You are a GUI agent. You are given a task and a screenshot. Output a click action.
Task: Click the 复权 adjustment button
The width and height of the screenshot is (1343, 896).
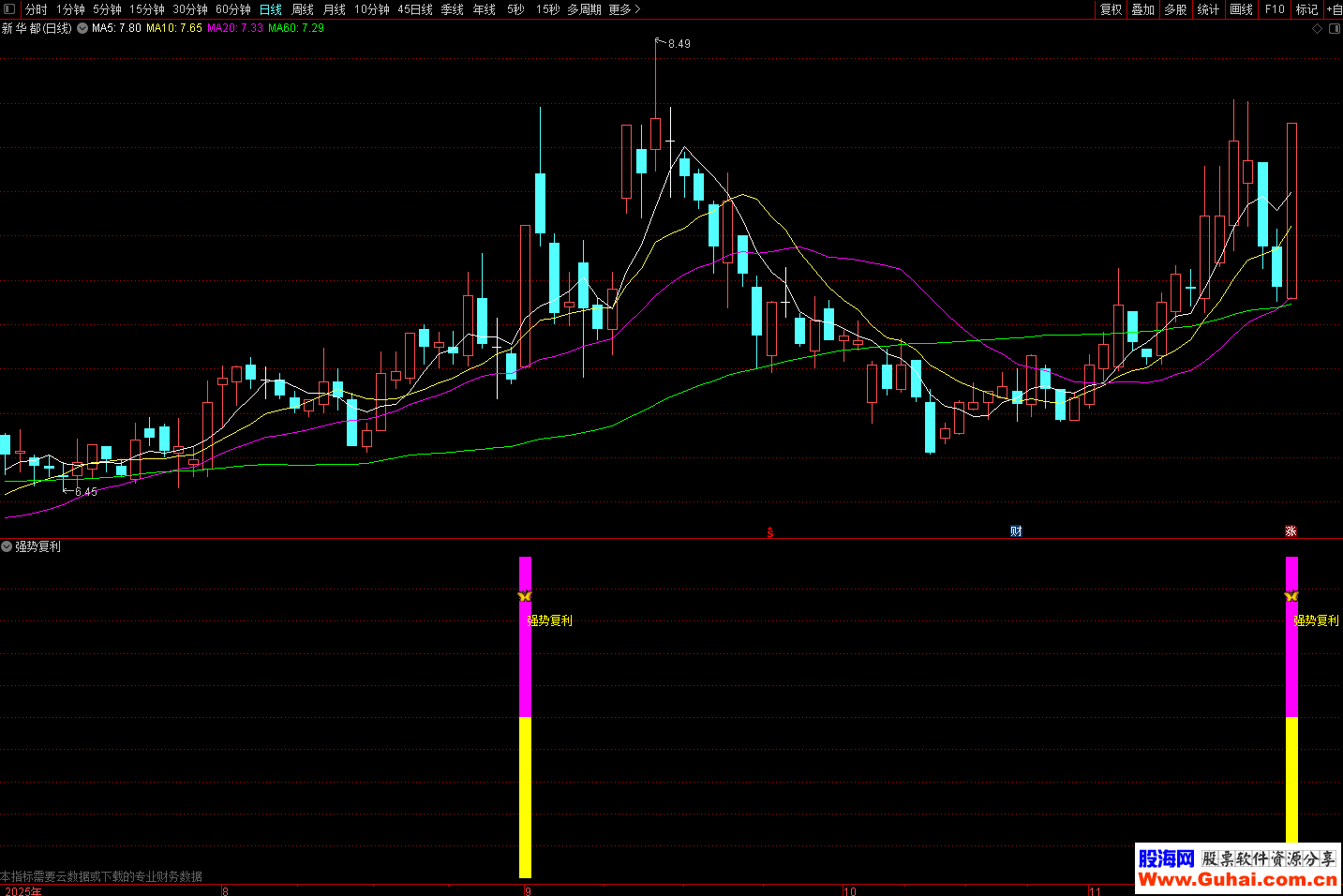[1111, 9]
